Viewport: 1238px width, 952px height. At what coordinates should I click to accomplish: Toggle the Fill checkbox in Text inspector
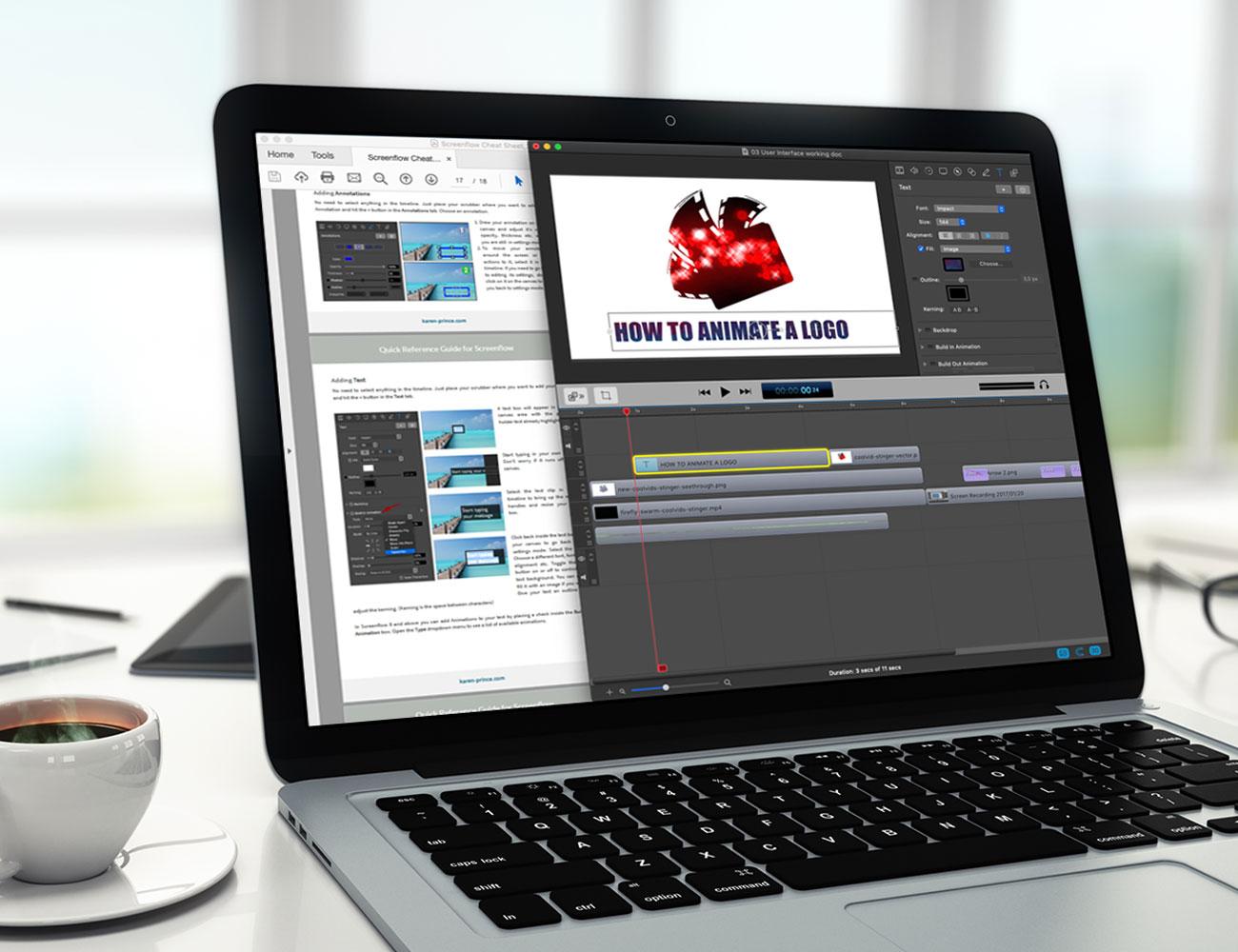[x=919, y=248]
